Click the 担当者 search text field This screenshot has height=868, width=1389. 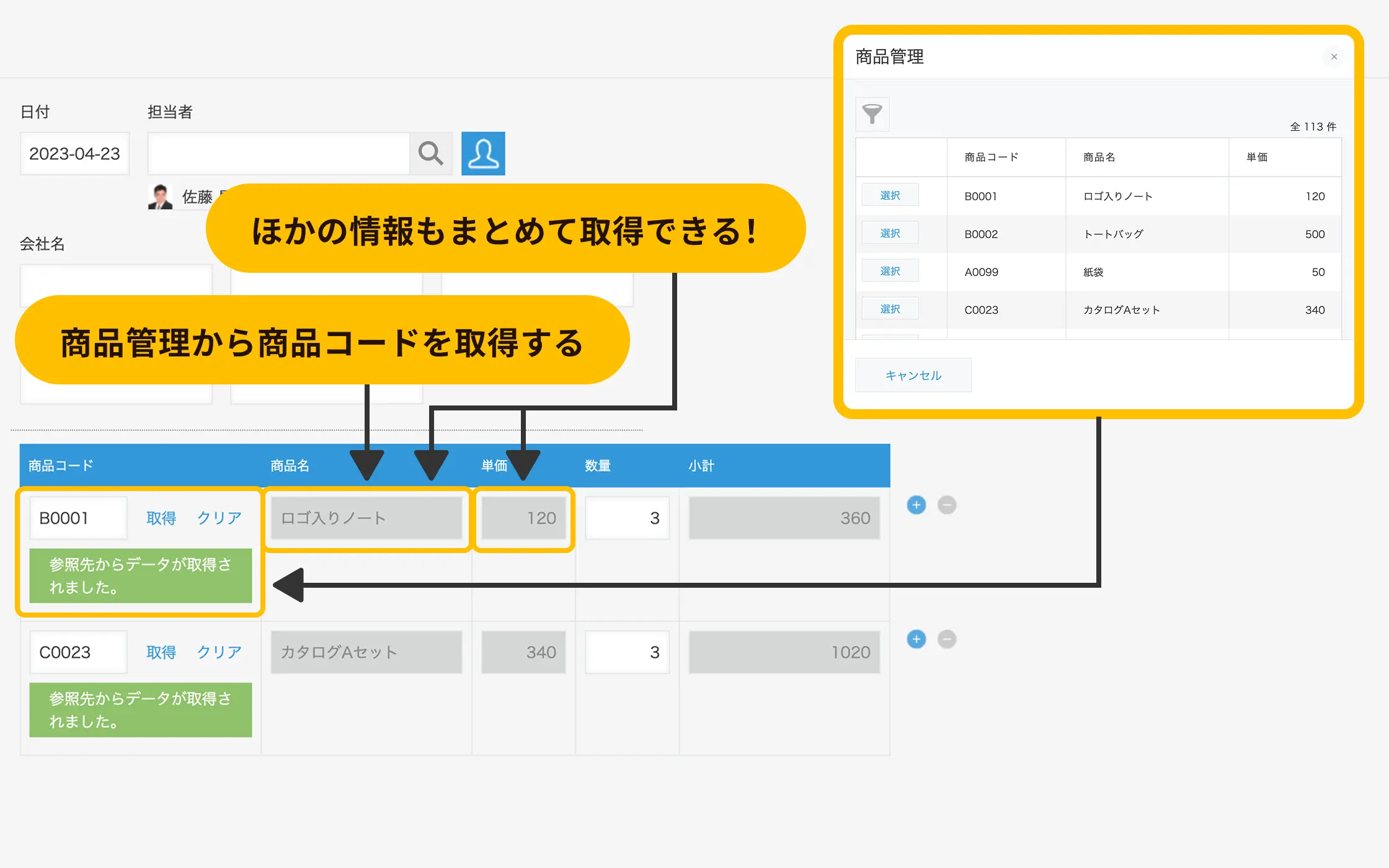click(278, 153)
